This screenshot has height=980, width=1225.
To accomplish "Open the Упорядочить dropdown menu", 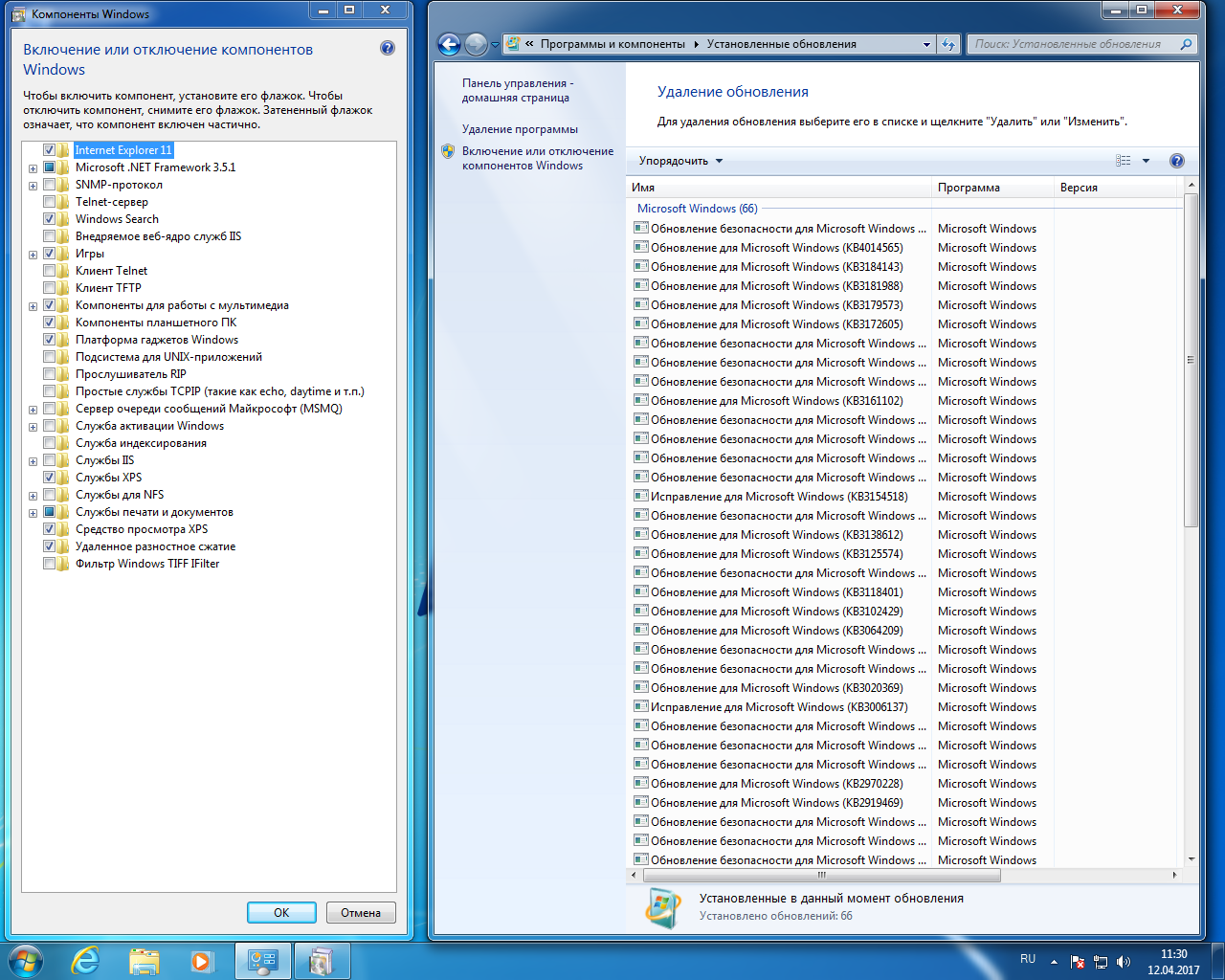I will click(x=681, y=161).
